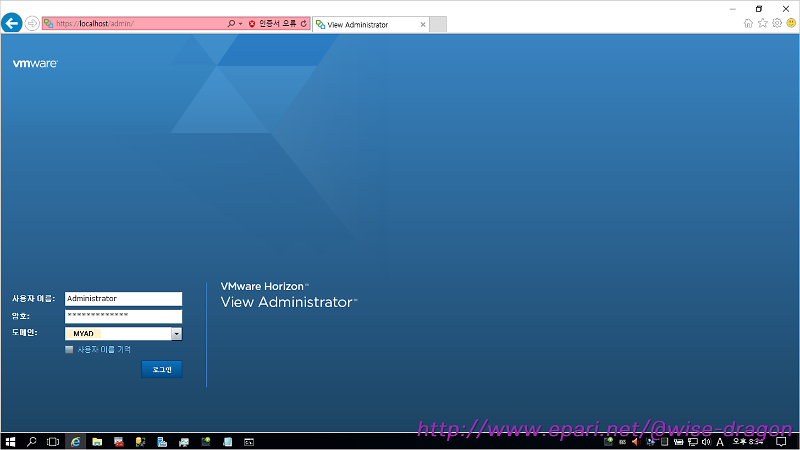
Task: Click the green-badge system tray icon
Action: coord(608,442)
